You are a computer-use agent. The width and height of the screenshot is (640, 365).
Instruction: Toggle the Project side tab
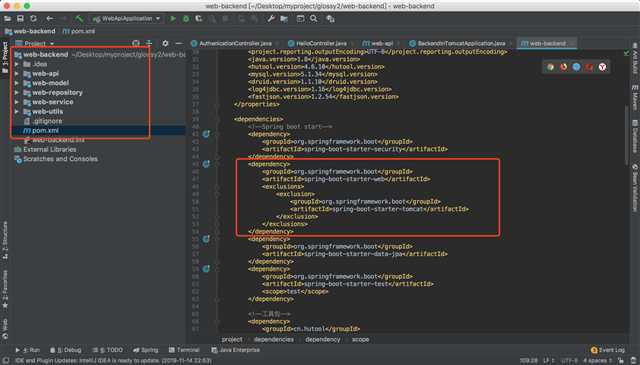coord(5,57)
